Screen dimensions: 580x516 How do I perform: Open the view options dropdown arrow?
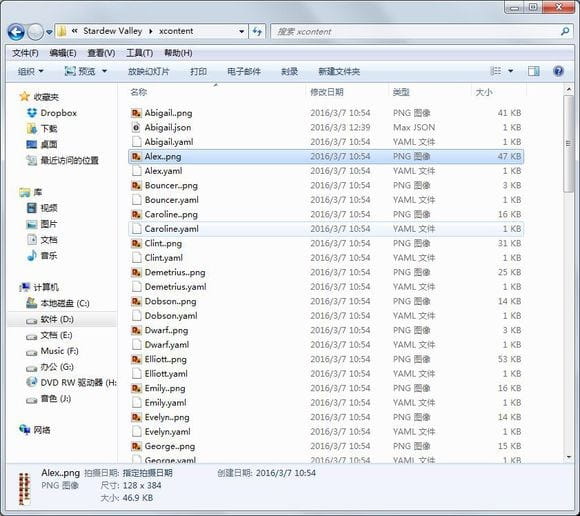pos(511,71)
